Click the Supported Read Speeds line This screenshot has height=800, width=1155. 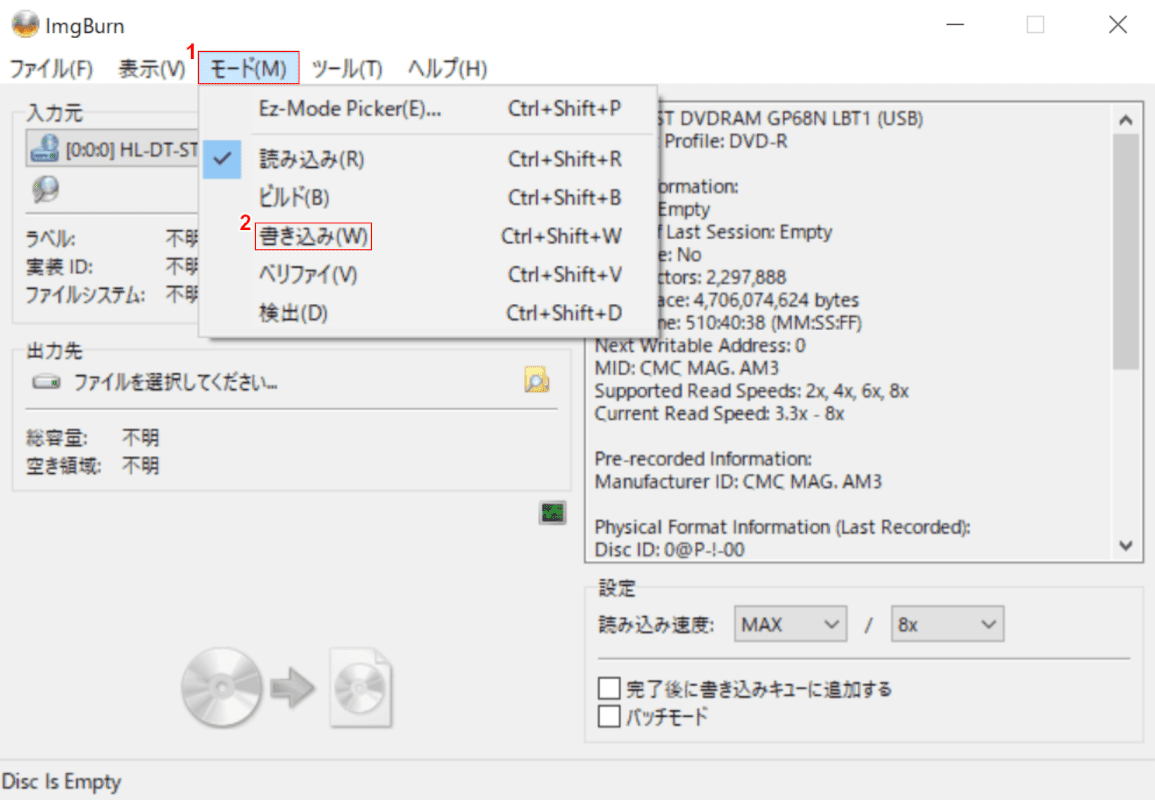coord(752,391)
